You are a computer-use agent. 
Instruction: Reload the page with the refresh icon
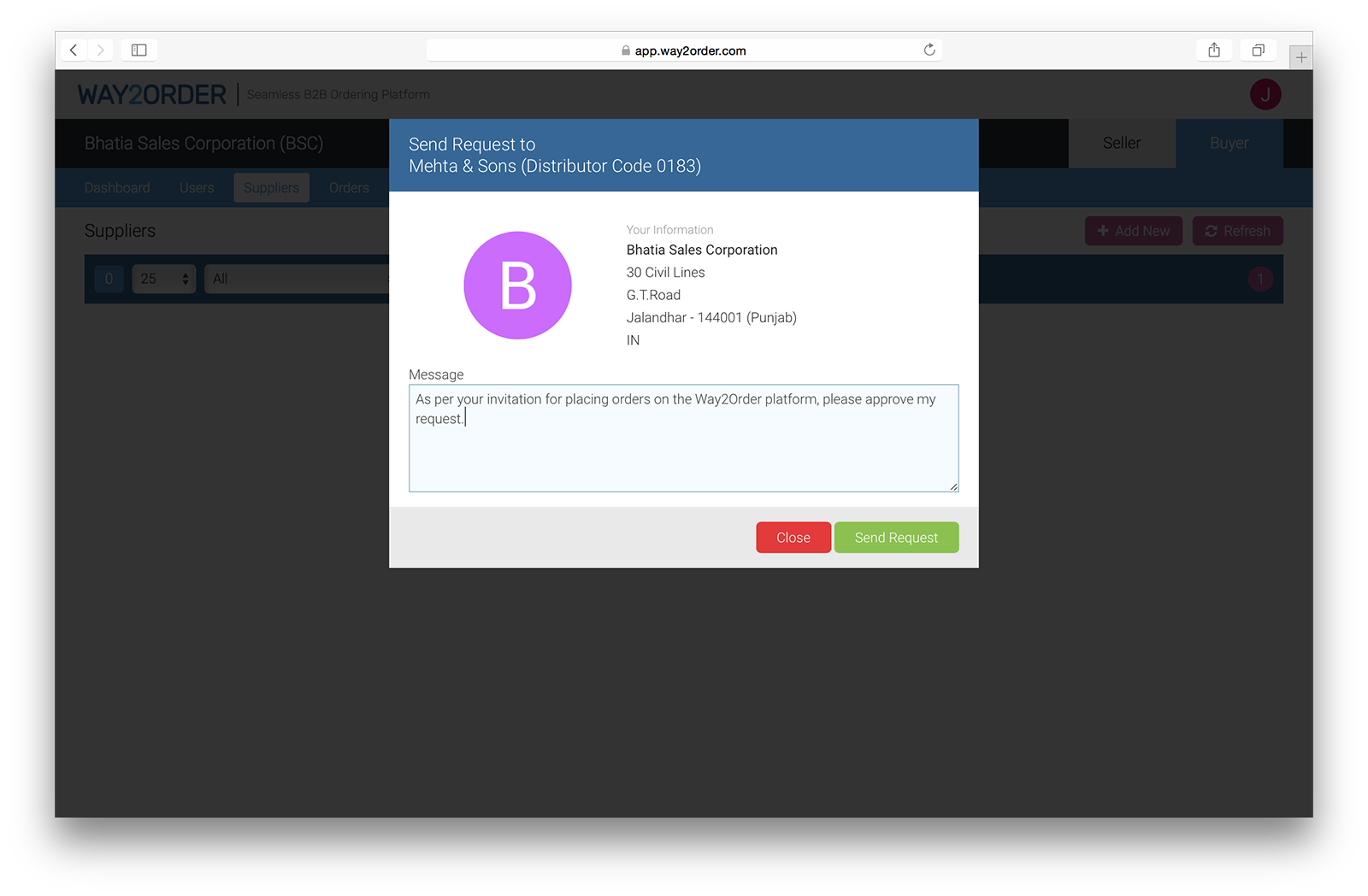929,50
